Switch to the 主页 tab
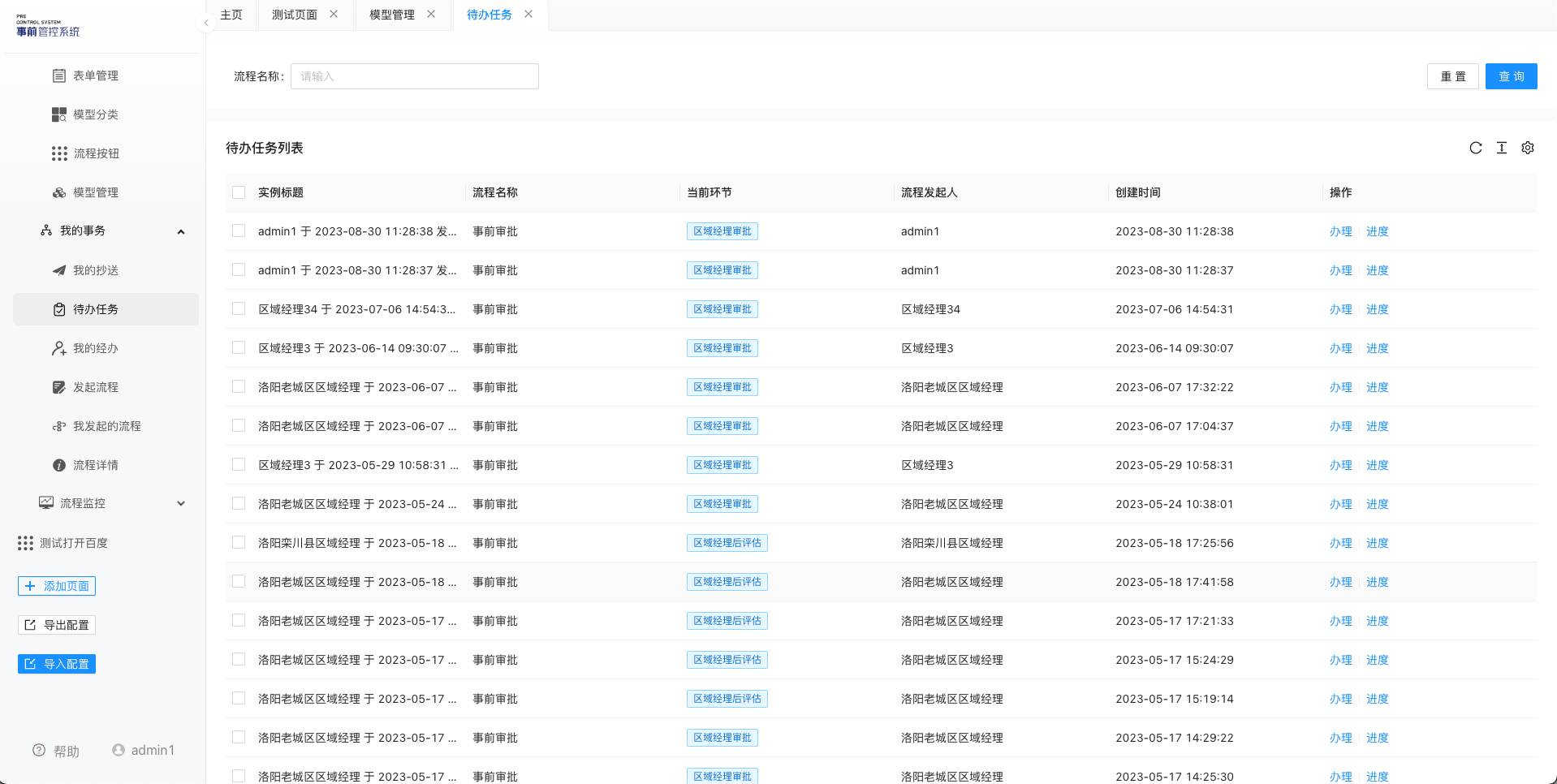 (231, 15)
